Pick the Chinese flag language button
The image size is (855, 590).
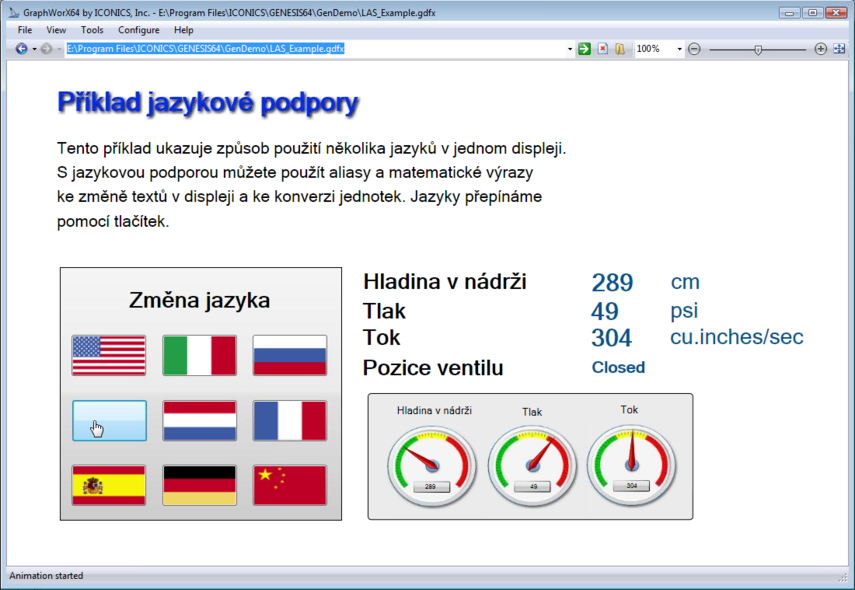tap(289, 485)
